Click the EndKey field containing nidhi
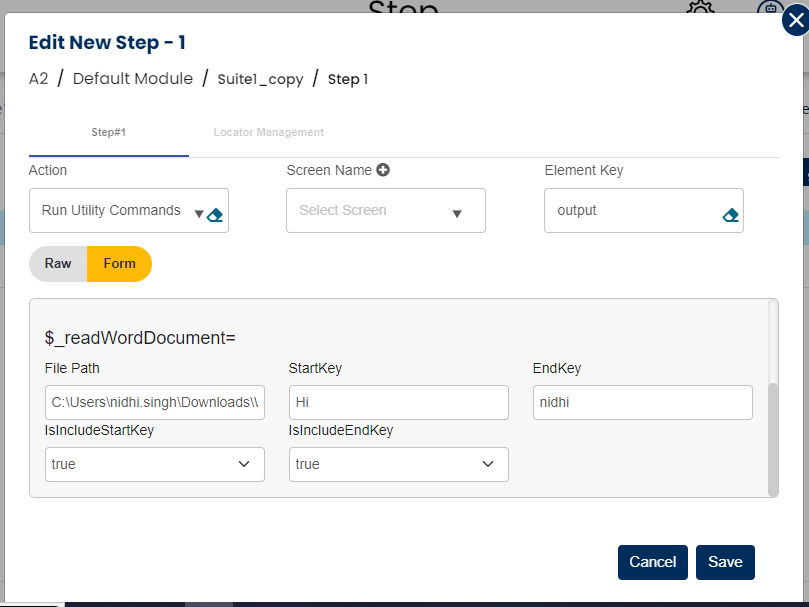The height and width of the screenshot is (607, 809). point(642,402)
